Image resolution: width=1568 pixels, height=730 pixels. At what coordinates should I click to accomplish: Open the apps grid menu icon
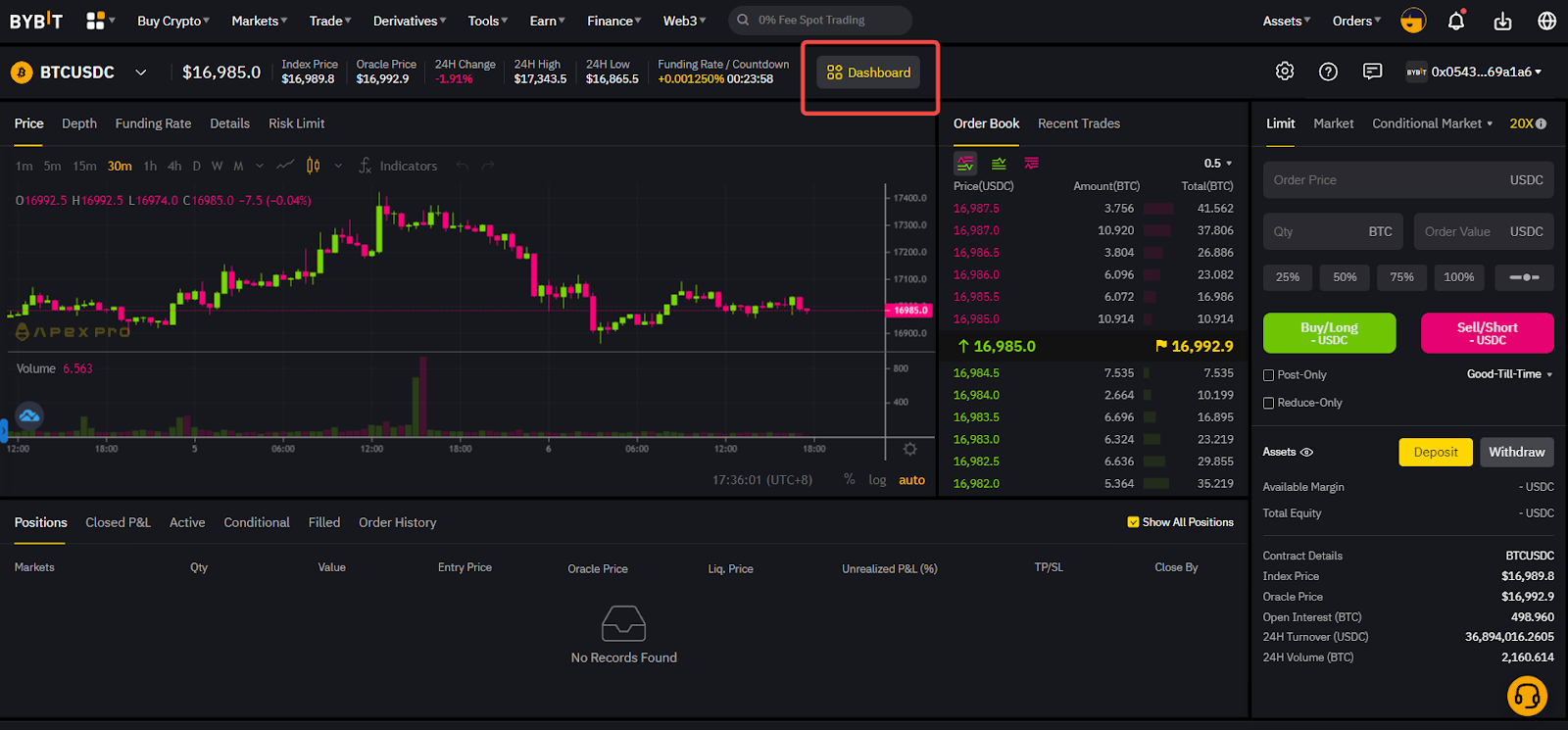95,21
